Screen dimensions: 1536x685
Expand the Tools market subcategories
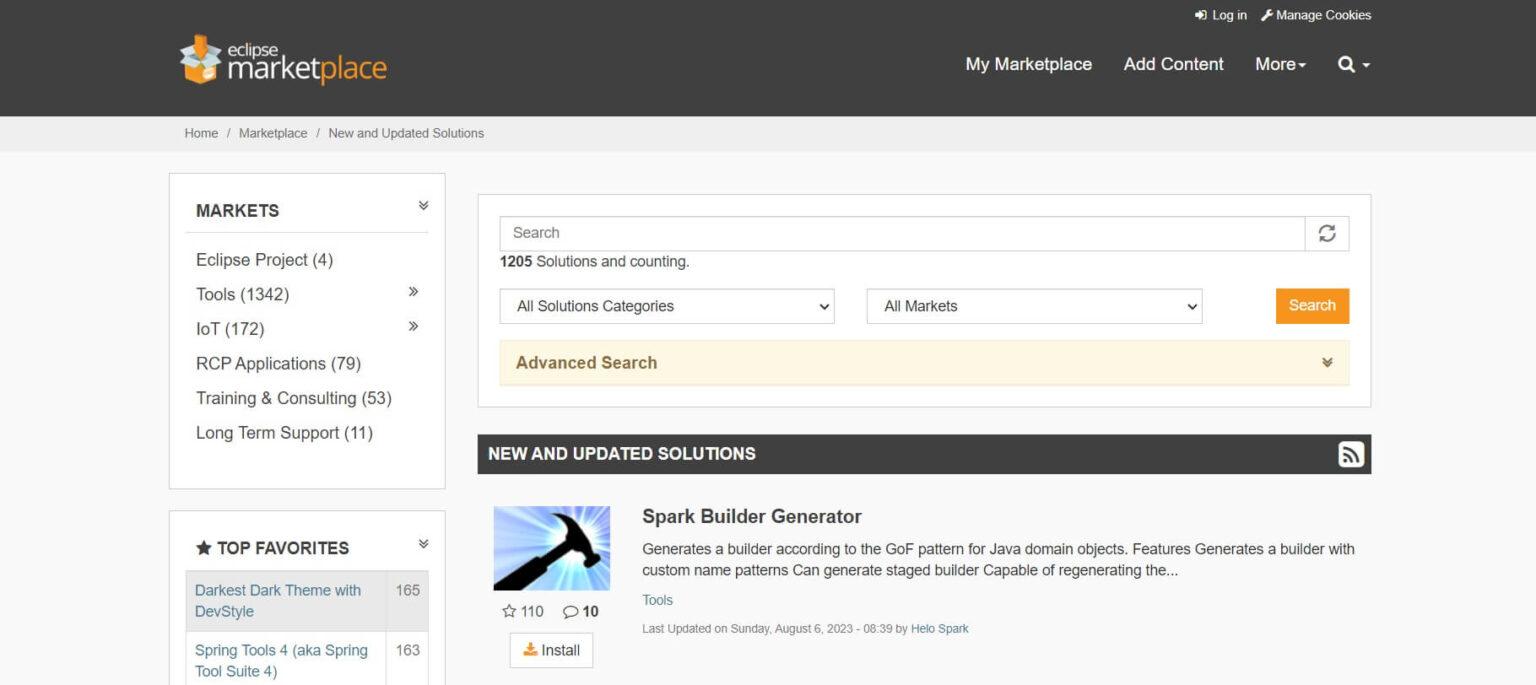pos(413,292)
